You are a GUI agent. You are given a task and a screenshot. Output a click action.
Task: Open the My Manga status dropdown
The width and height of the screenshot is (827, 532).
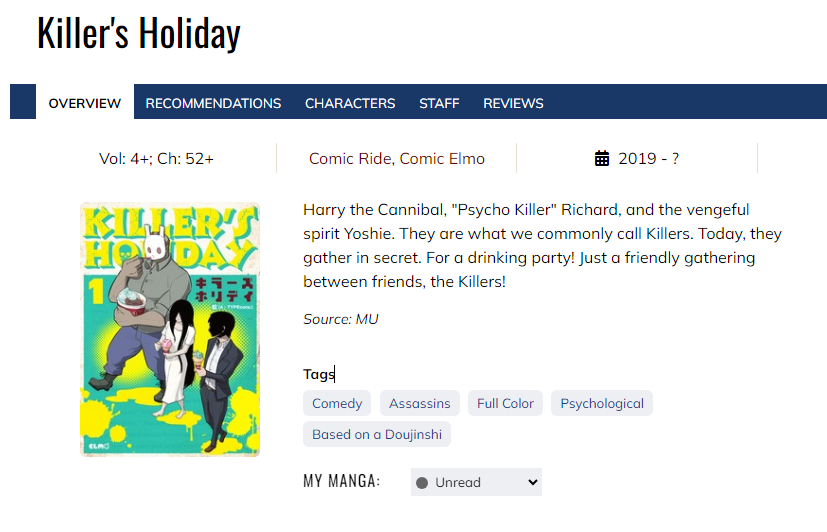point(476,482)
